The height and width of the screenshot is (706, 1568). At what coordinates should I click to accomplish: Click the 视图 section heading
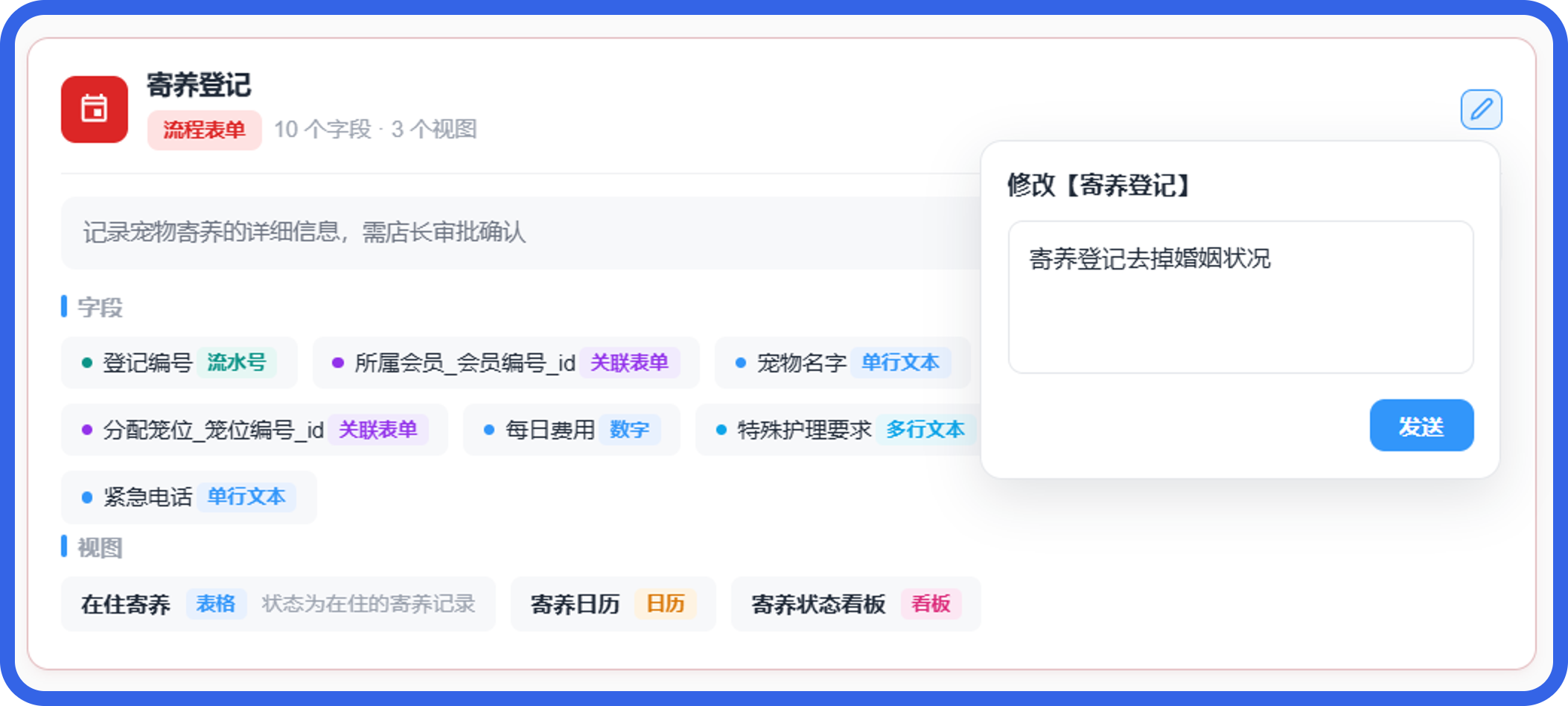[100, 547]
